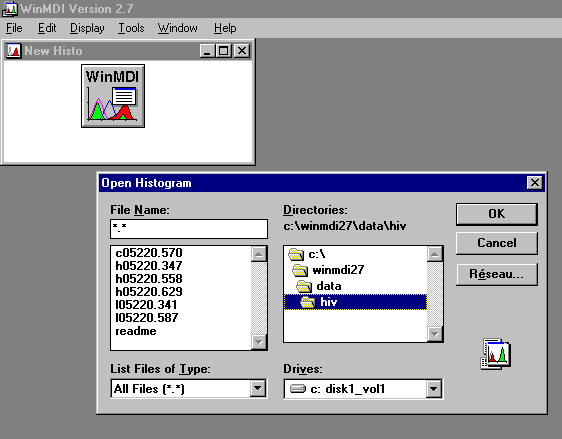This screenshot has height=439, width=562.
Task: Select file h05220.347
Action: [x=149, y=266]
